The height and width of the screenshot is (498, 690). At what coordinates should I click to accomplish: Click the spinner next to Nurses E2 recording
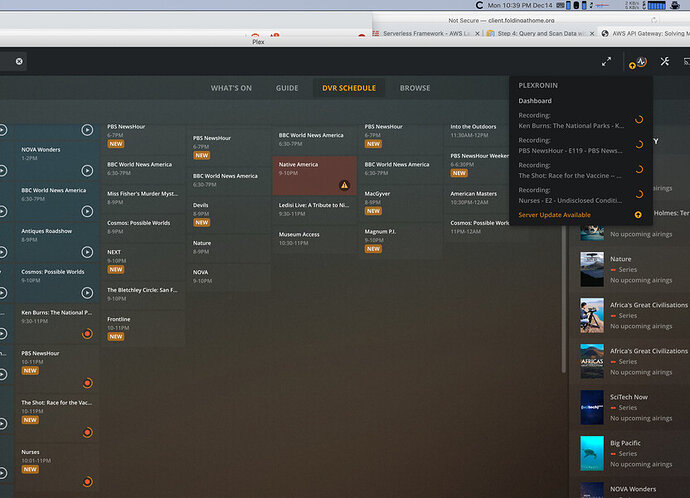click(639, 194)
